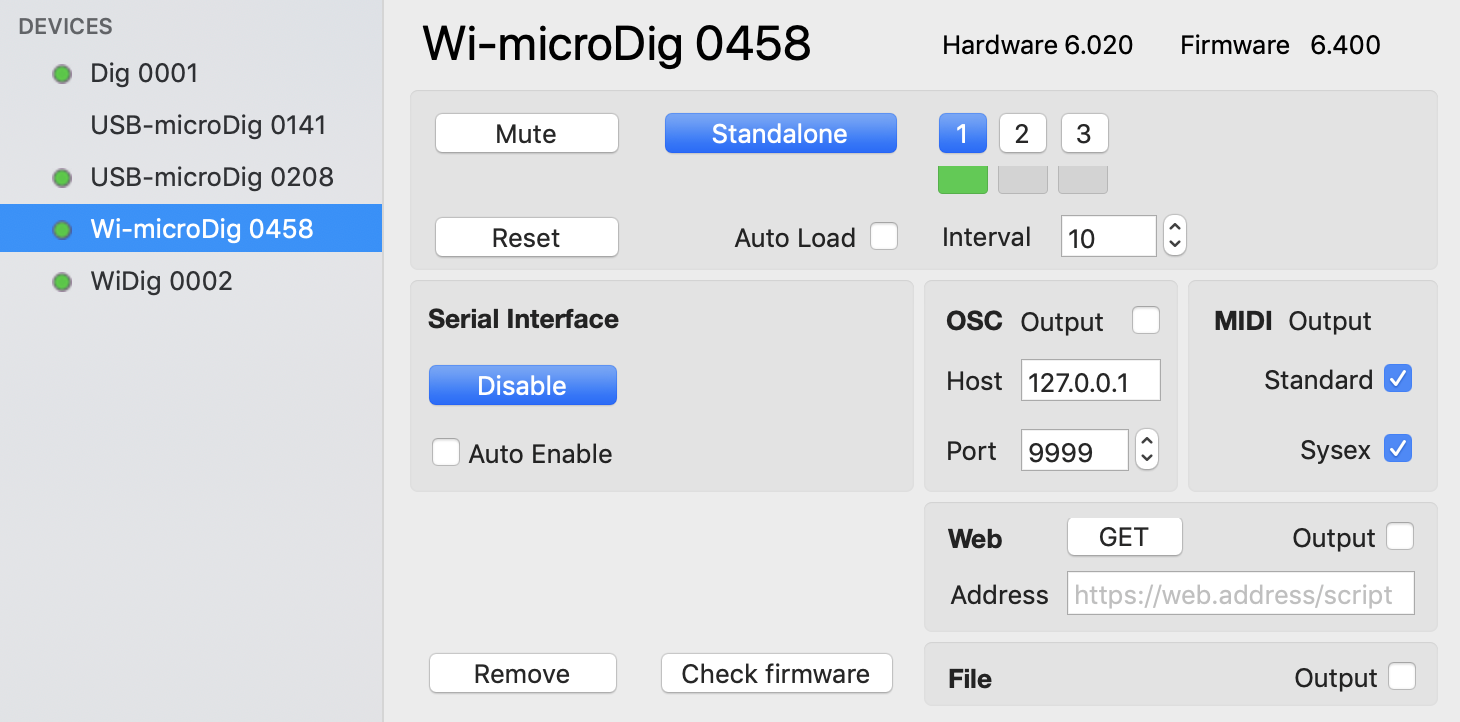Click the OSC Host field 127.0.0.1
The width and height of the screenshot is (1460, 722).
1091,381
